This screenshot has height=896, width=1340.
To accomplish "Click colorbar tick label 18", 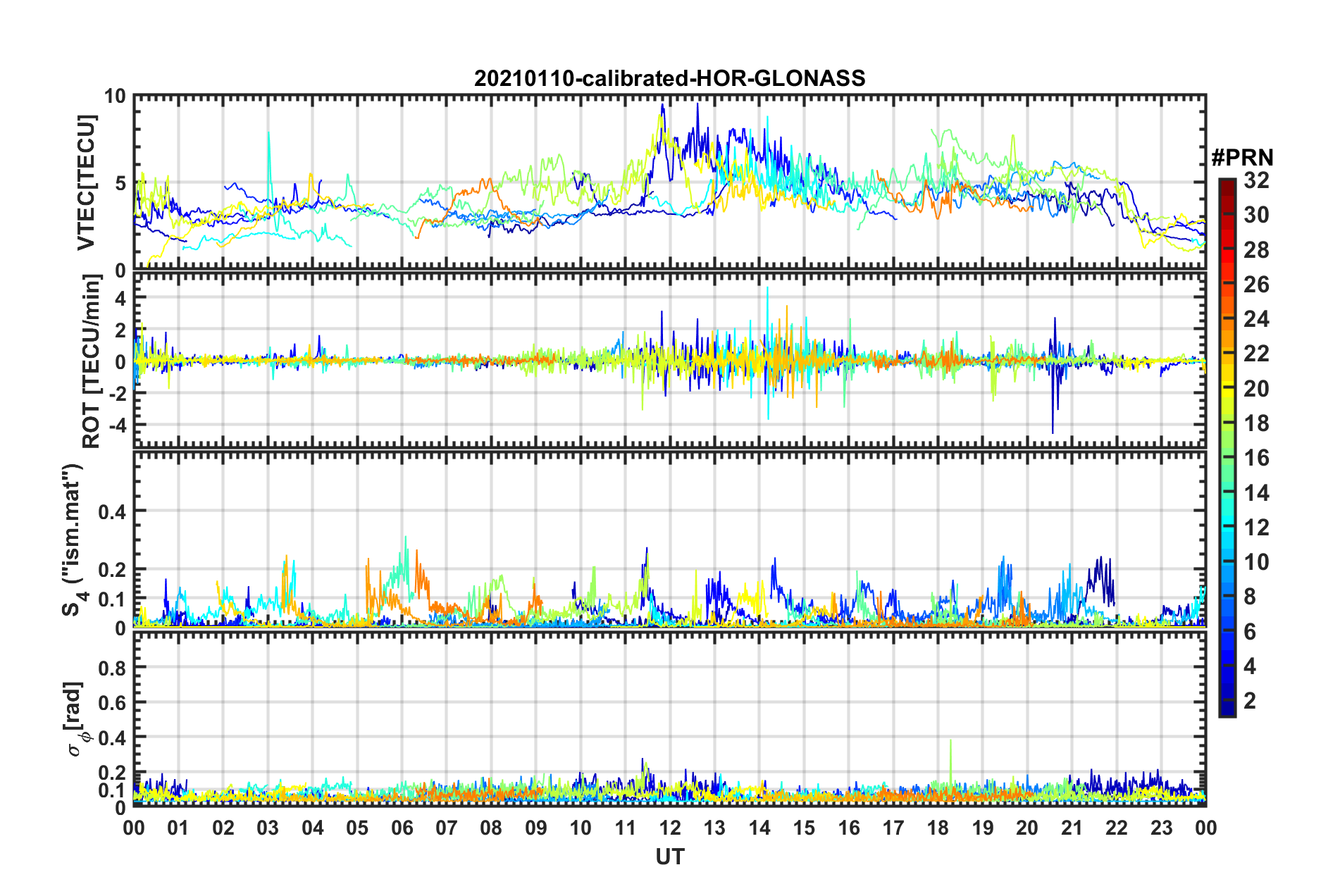I will [1256, 423].
